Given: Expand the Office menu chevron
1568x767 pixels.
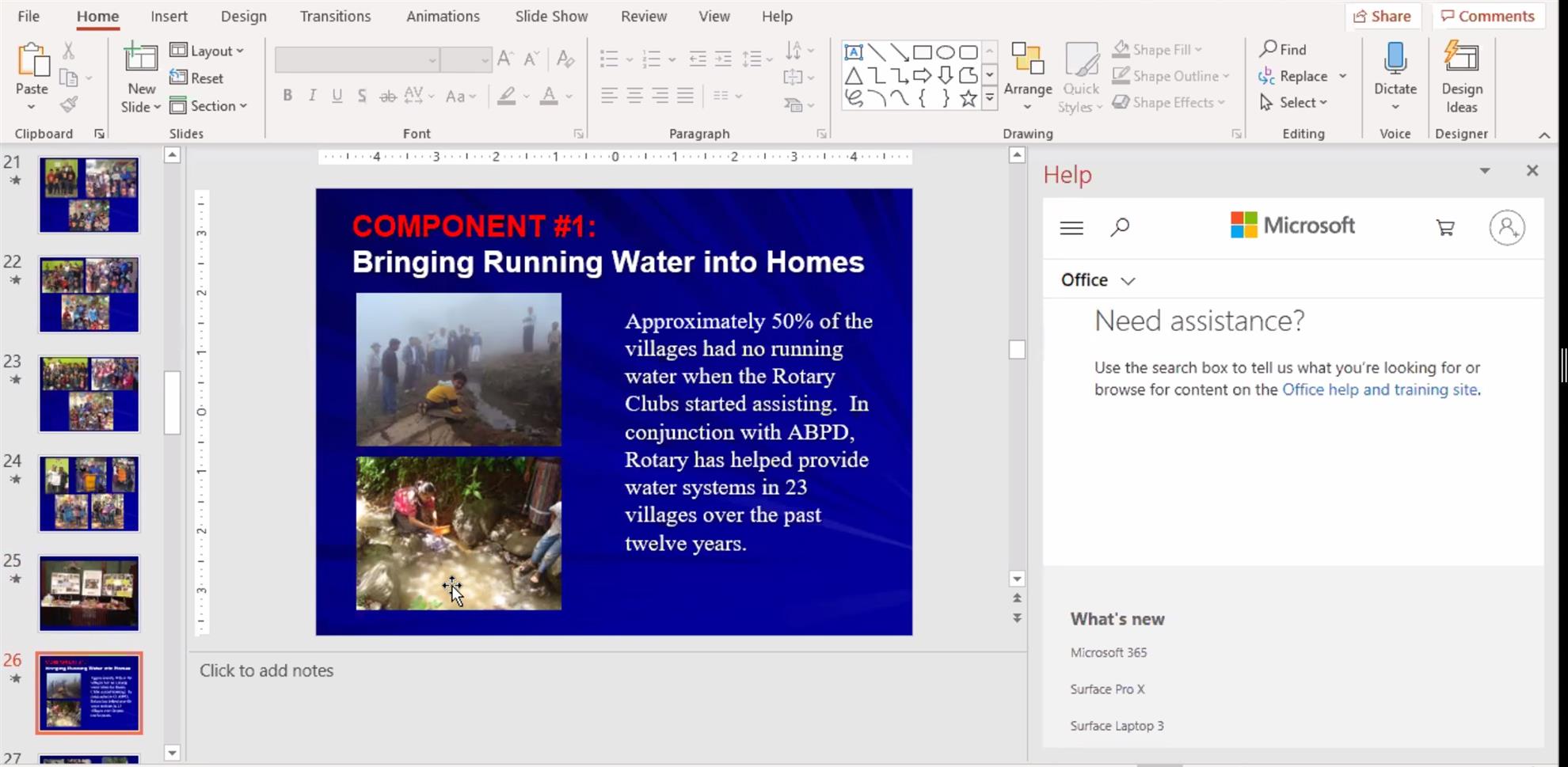Looking at the screenshot, I should click(x=1128, y=281).
